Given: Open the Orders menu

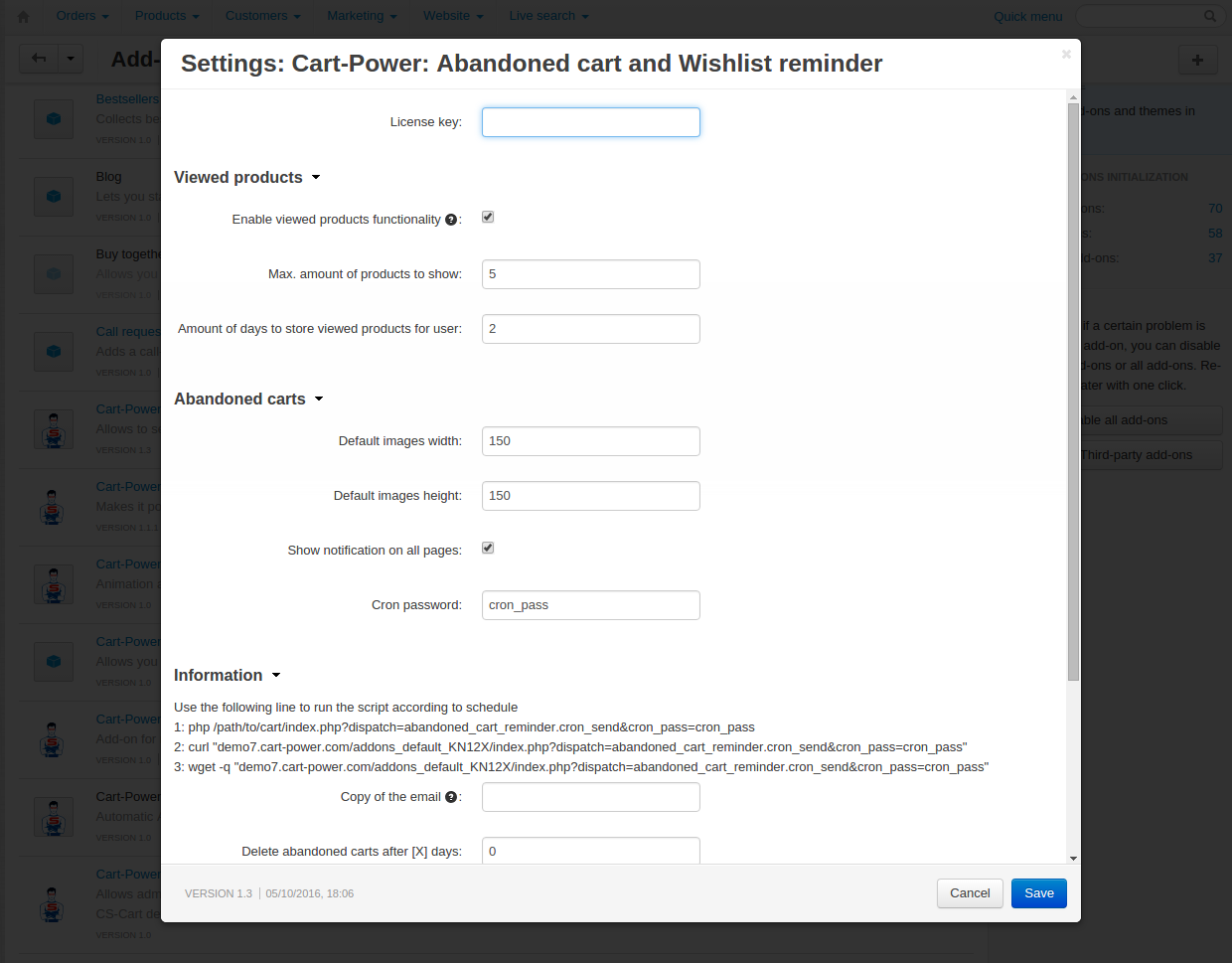Looking at the screenshot, I should pyautogui.click(x=82, y=16).
